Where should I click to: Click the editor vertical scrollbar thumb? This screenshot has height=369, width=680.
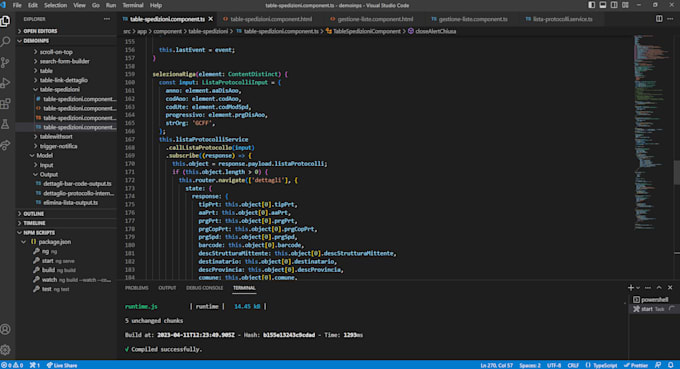[x=677, y=172]
